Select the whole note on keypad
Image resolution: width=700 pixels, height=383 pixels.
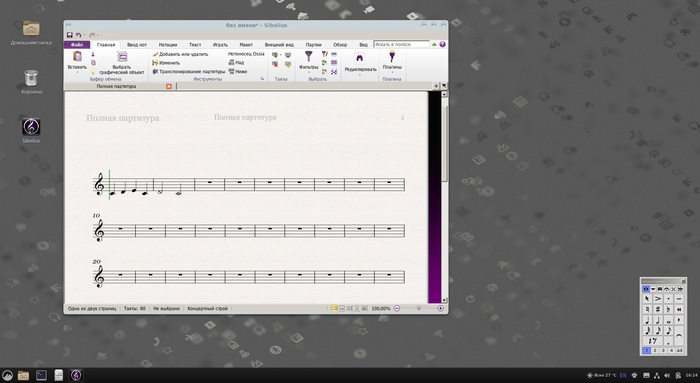click(668, 320)
